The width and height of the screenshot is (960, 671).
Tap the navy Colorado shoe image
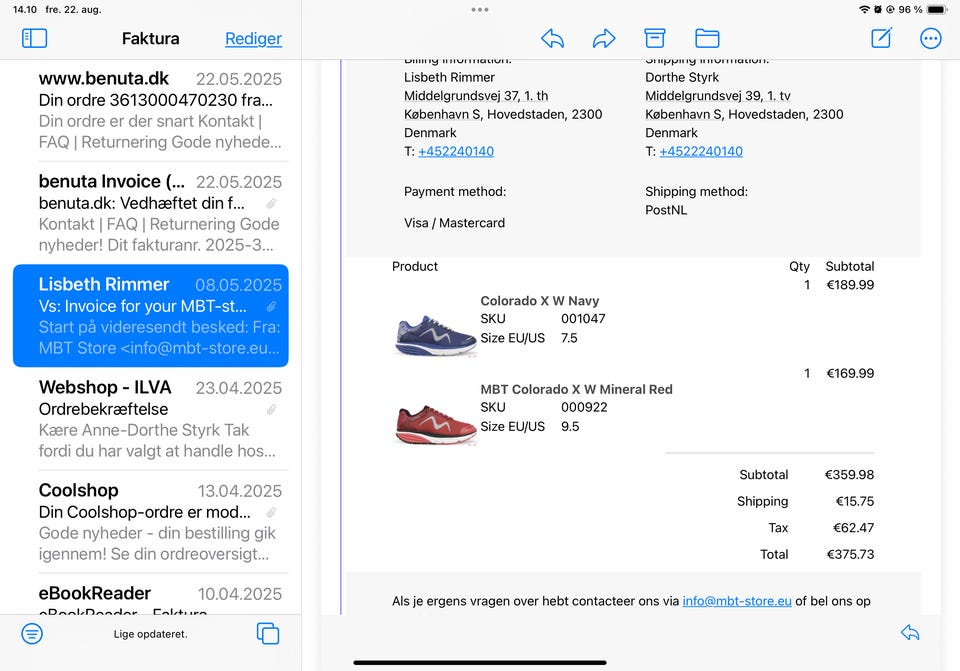pyautogui.click(x=435, y=334)
